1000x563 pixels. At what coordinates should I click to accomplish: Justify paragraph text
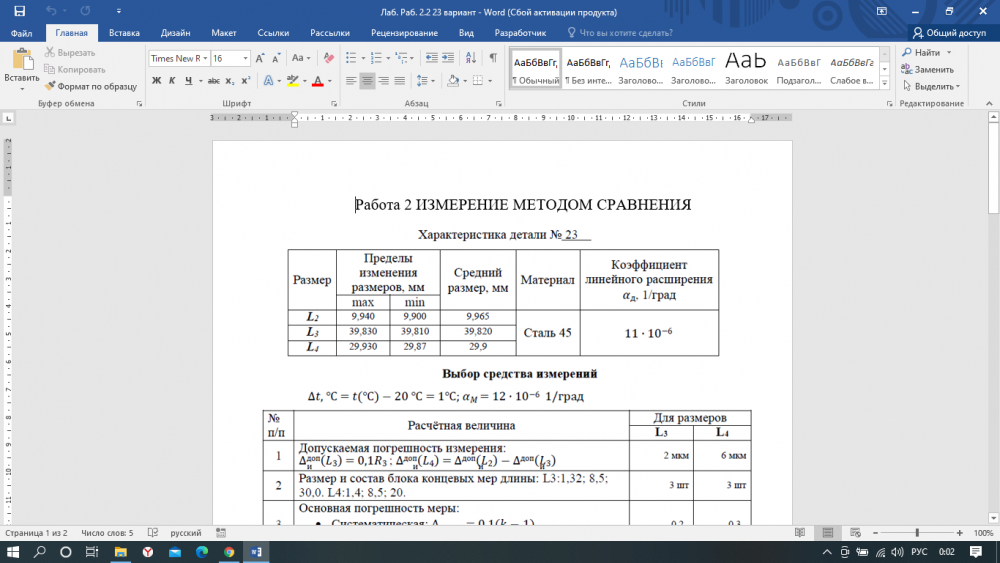click(400, 81)
